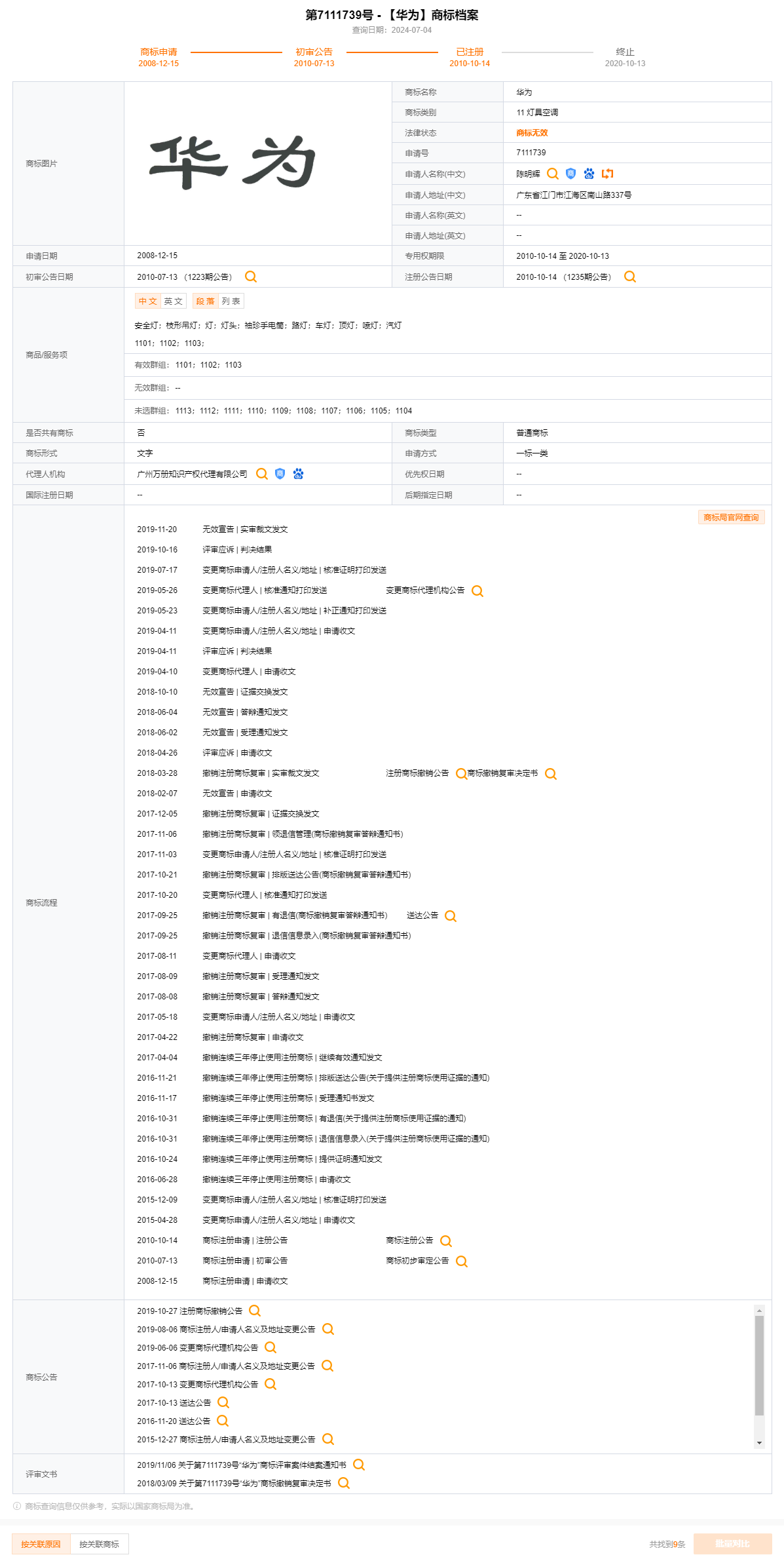784x1559 pixels.
Task: Click the agency name 广州万册知识产权代理有限公司
Action: (192, 474)
